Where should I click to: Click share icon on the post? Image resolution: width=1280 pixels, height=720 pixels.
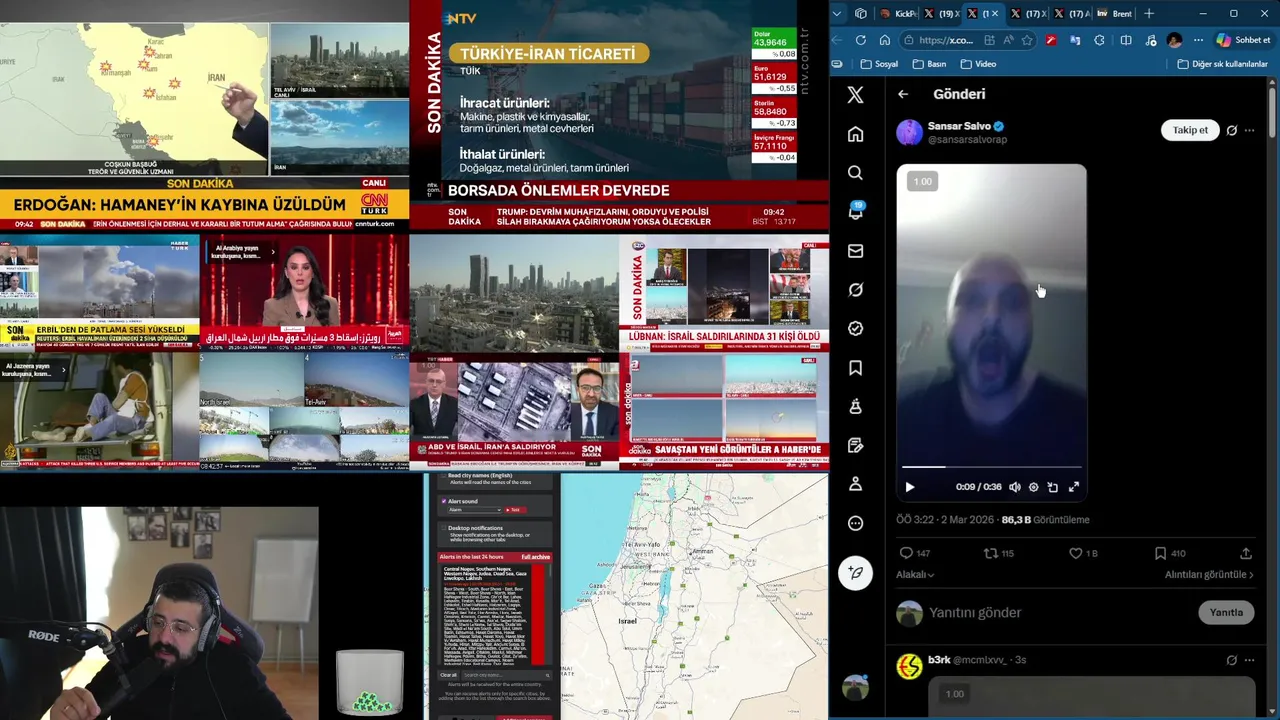[1246, 553]
